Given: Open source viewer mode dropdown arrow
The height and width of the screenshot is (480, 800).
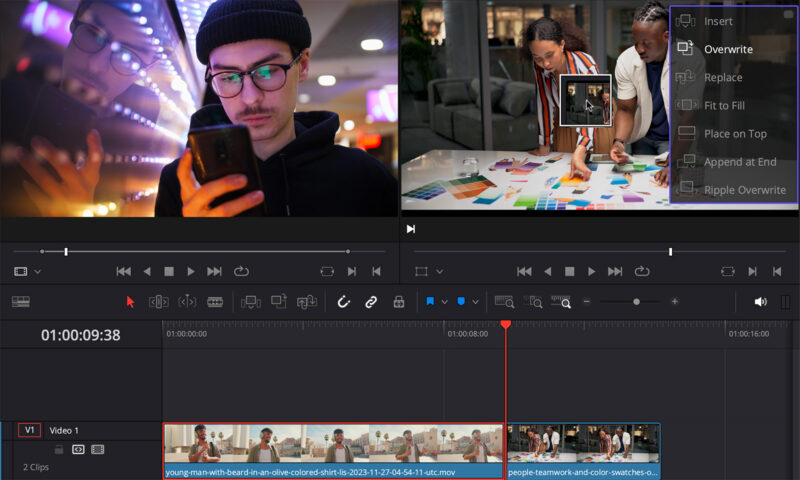Looking at the screenshot, I should point(37,272).
